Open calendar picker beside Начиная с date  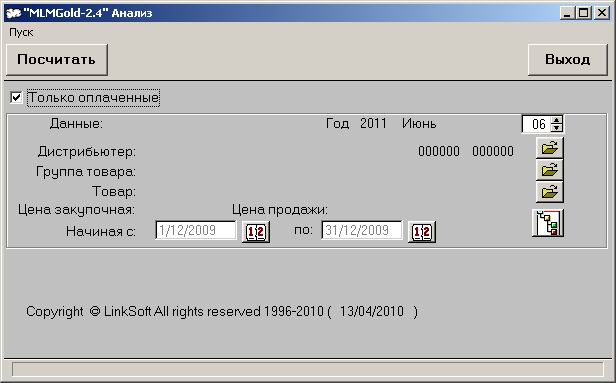click(256, 232)
